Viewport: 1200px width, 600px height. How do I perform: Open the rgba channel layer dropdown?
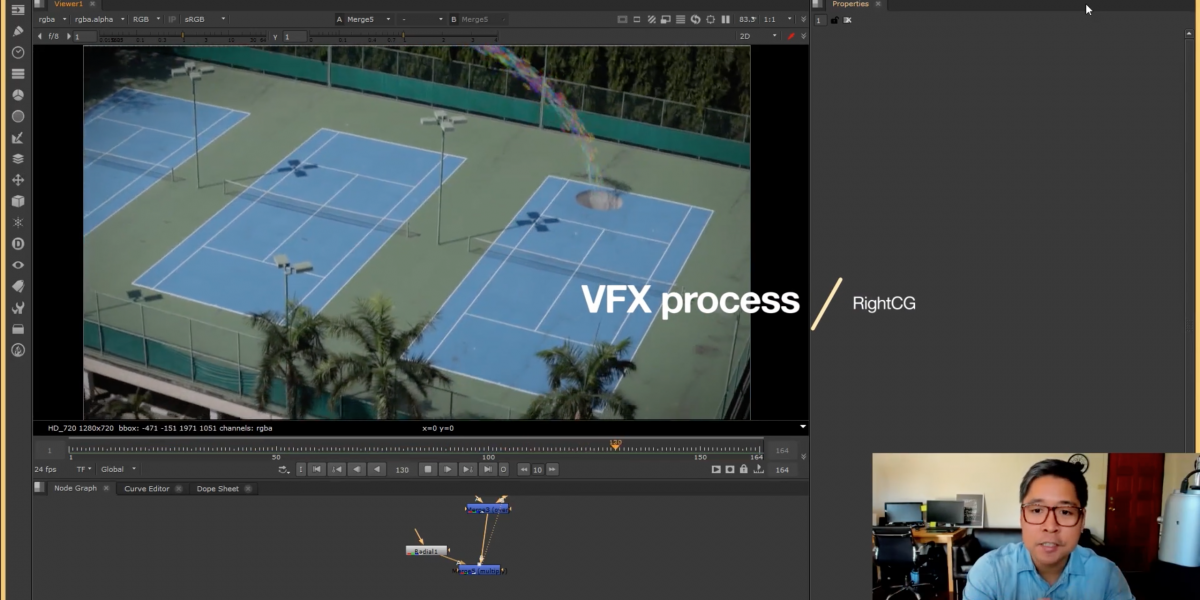pos(52,19)
